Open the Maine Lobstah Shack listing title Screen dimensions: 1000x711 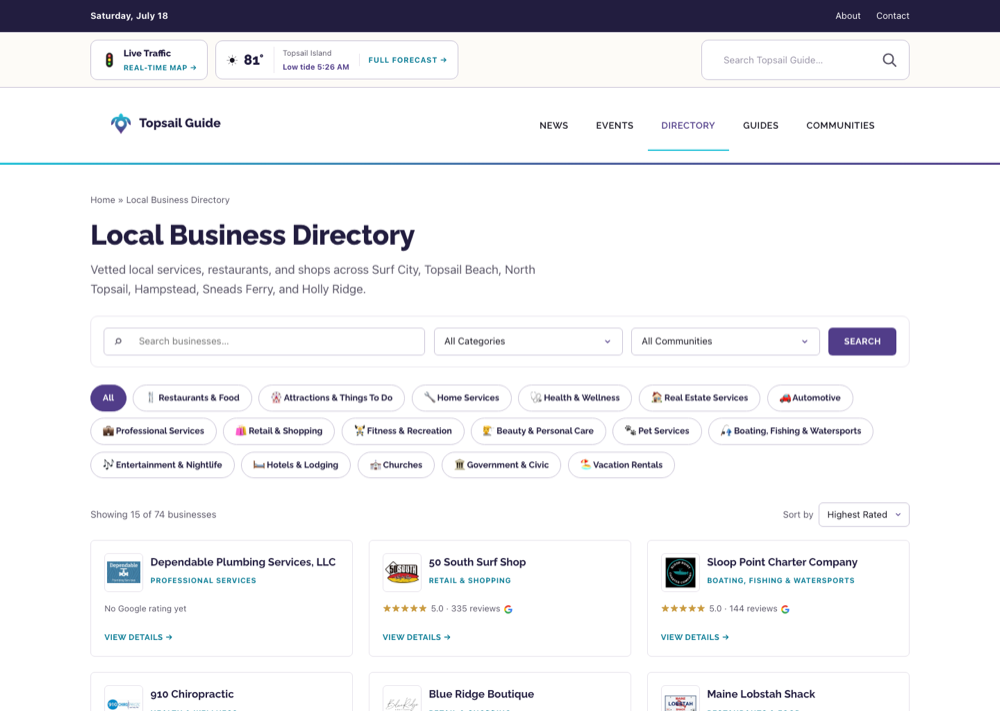(x=761, y=694)
